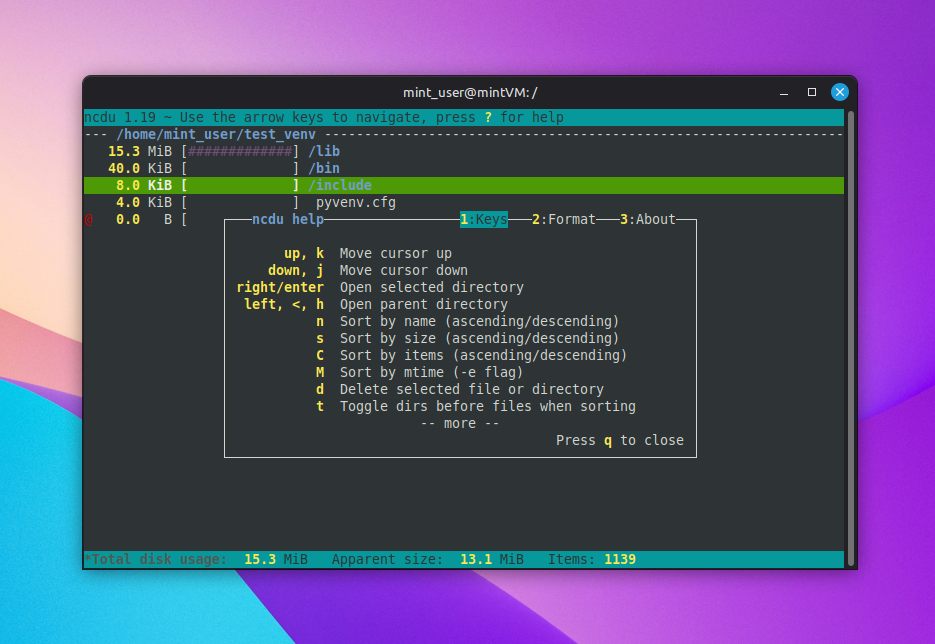Viewport: 935px width, 644px height.
Task: Open the 2:Format help tab
Action: [x=564, y=219]
